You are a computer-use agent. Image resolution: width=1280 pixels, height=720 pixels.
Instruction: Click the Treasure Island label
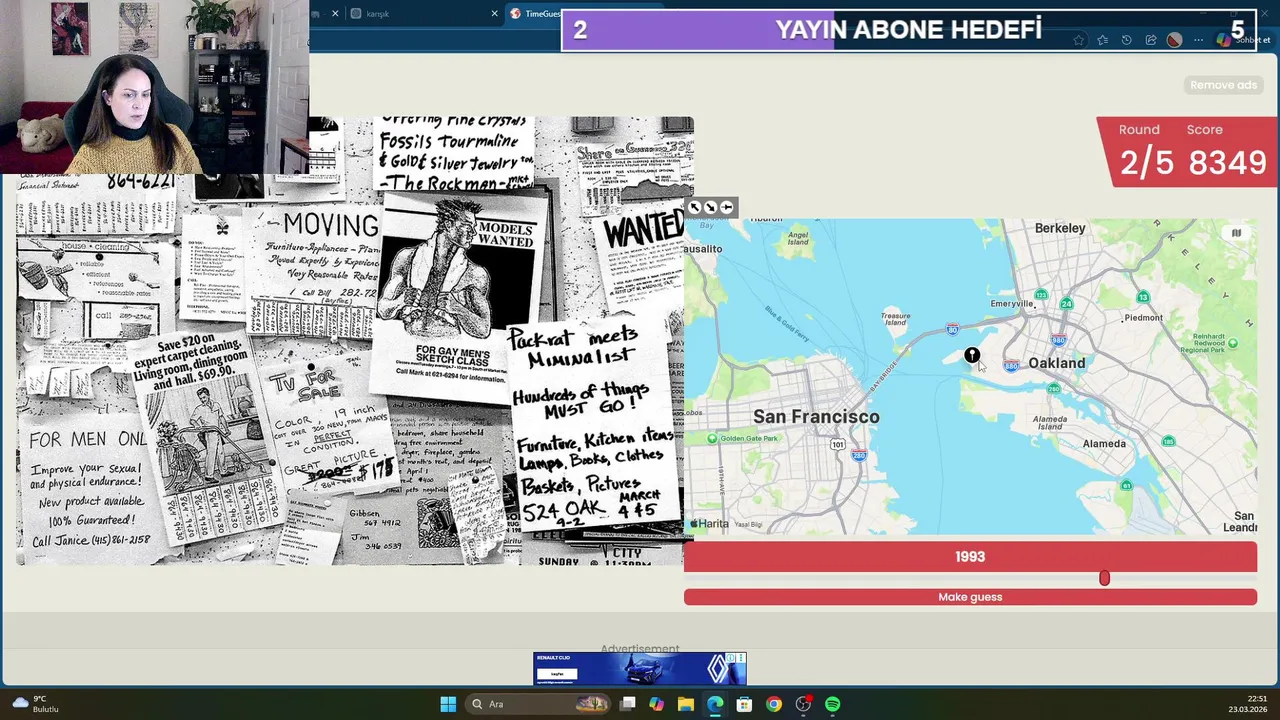coord(895,319)
